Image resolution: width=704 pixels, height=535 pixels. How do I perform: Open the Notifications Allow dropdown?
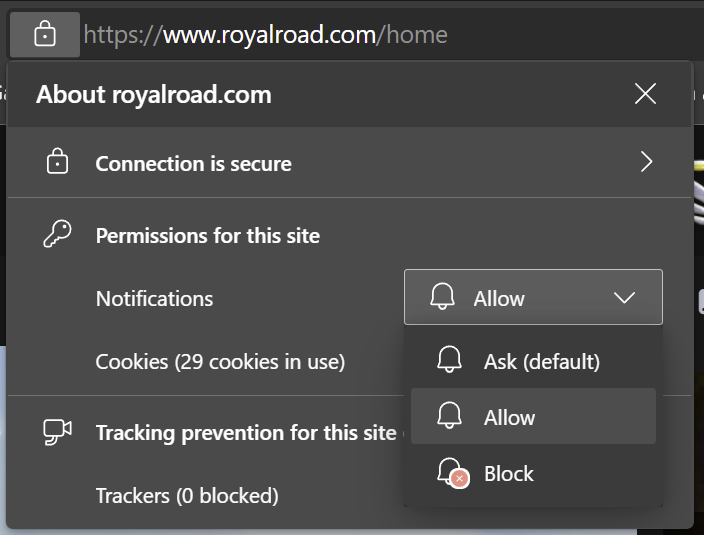pos(533,297)
